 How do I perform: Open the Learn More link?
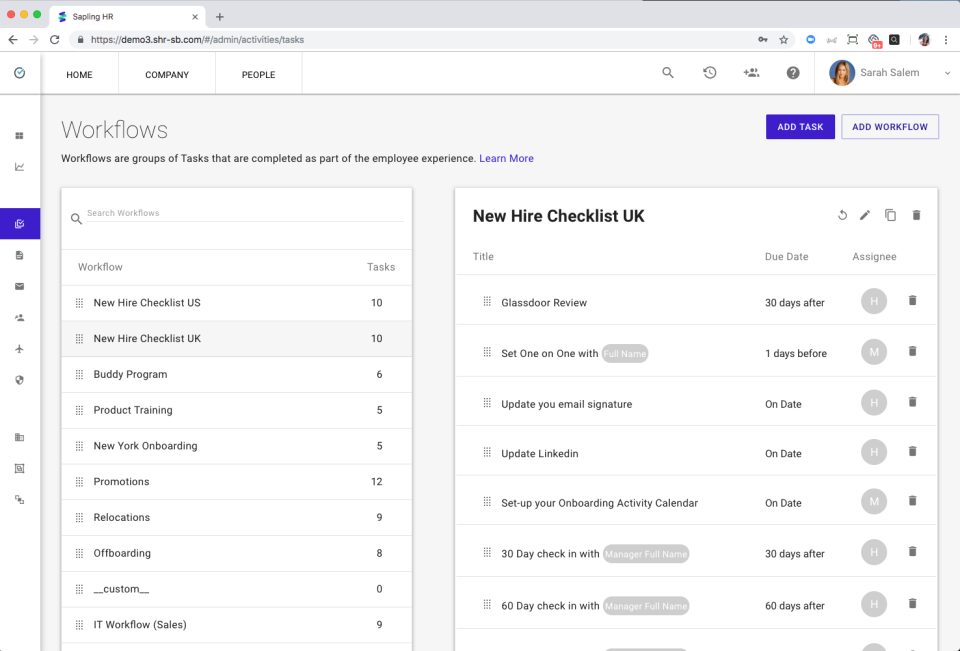tap(506, 158)
